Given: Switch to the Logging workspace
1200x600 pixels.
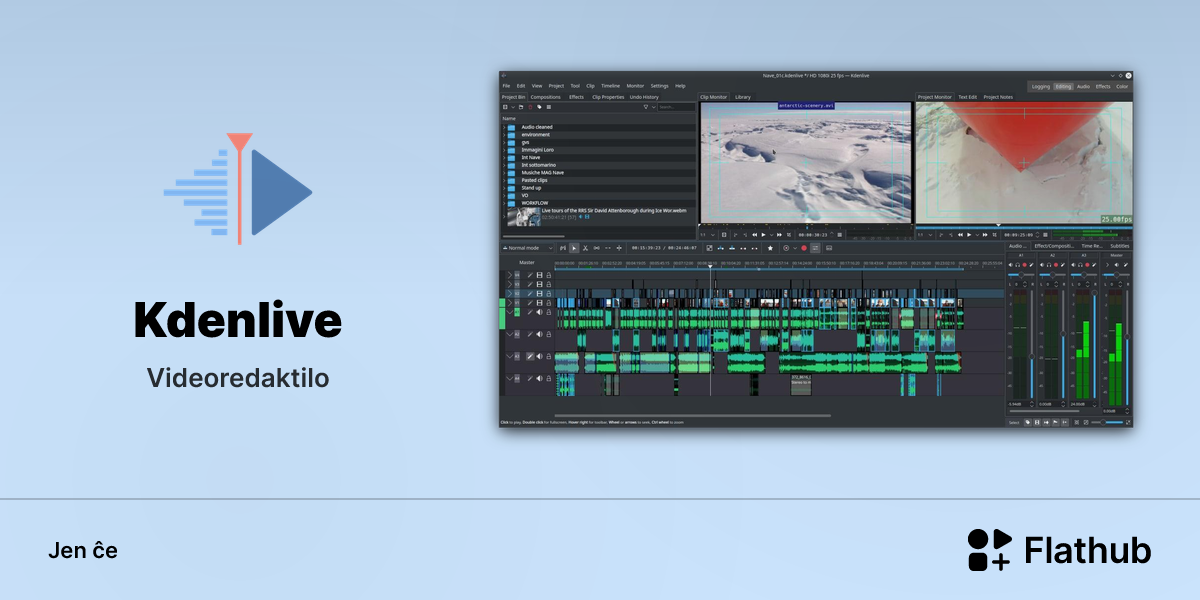Looking at the screenshot, I should pos(1041,87).
